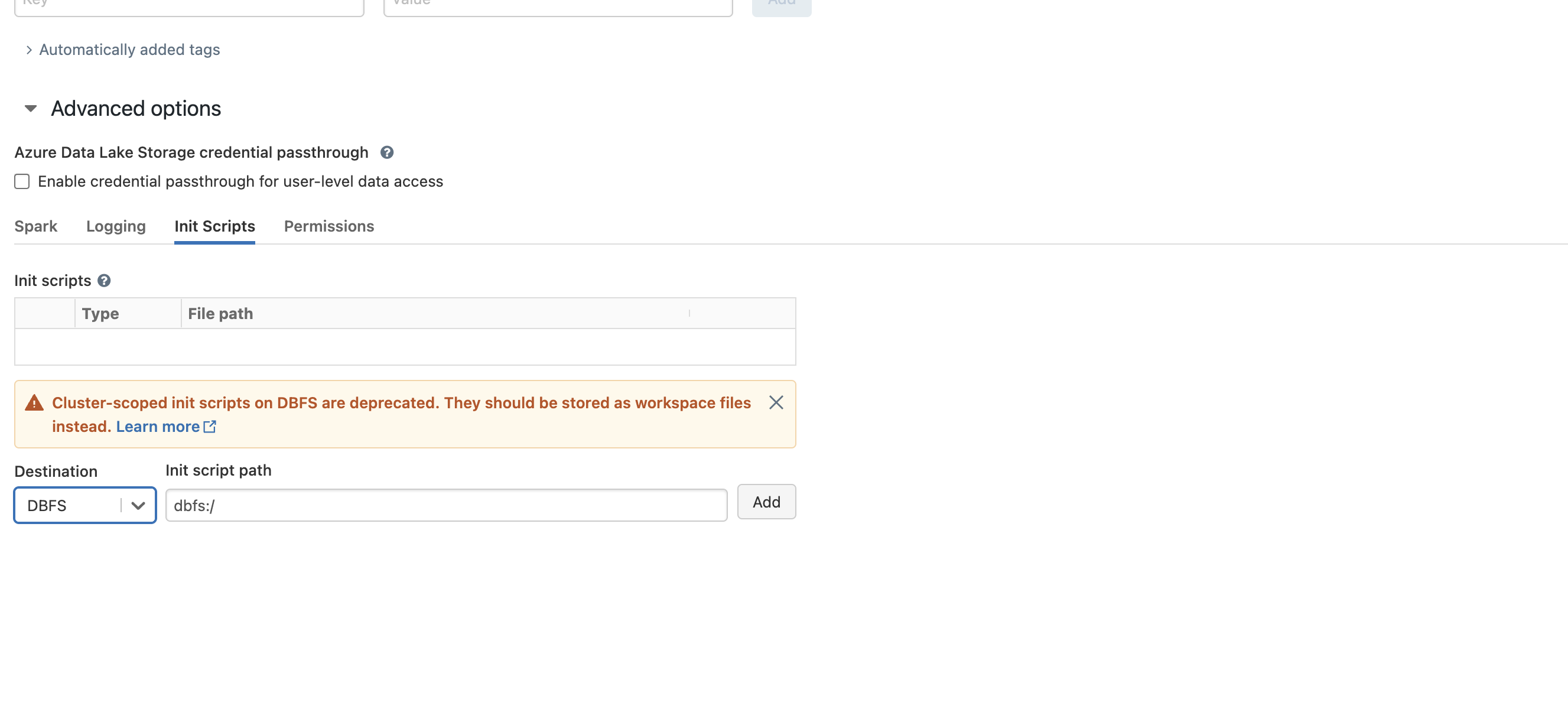Select the Init Scripts tab
This screenshot has height=709, width=1568.
[x=214, y=226]
